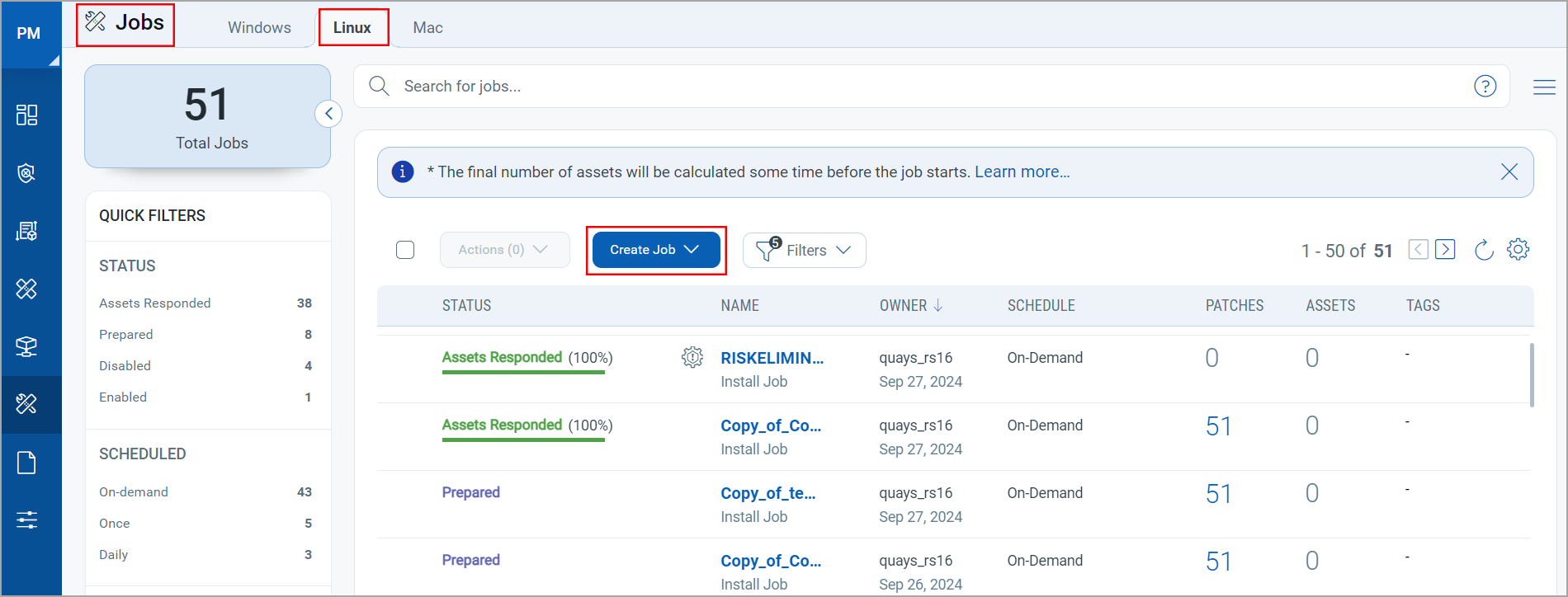This screenshot has width=1568, height=597.
Task: Expand the Create Job dropdown
Action: [x=655, y=250]
